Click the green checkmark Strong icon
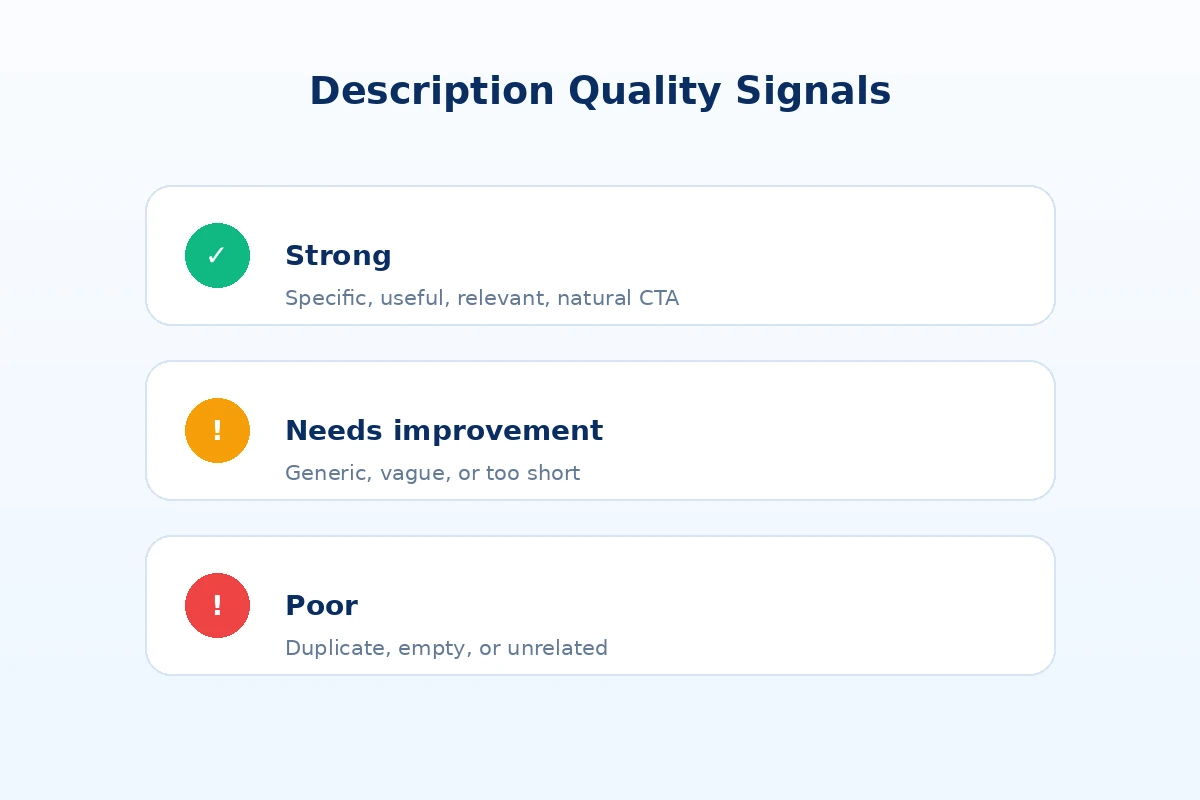 tap(217, 255)
